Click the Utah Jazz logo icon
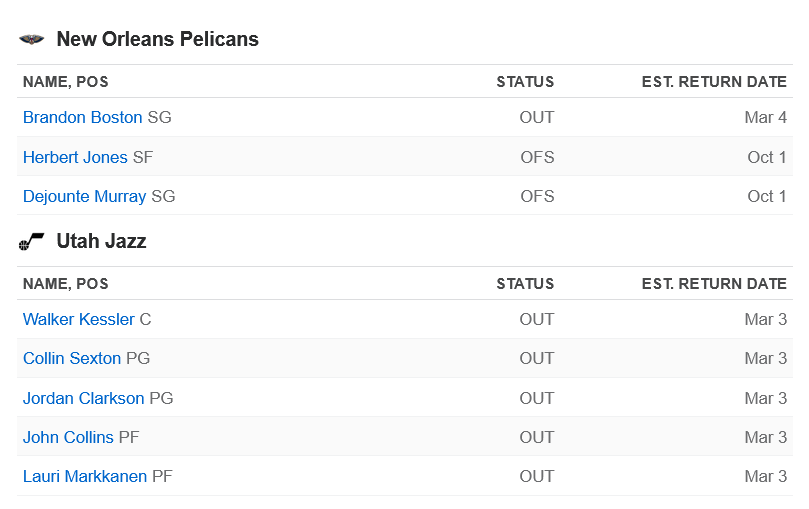The image size is (809, 509). pyautogui.click(x=31, y=242)
